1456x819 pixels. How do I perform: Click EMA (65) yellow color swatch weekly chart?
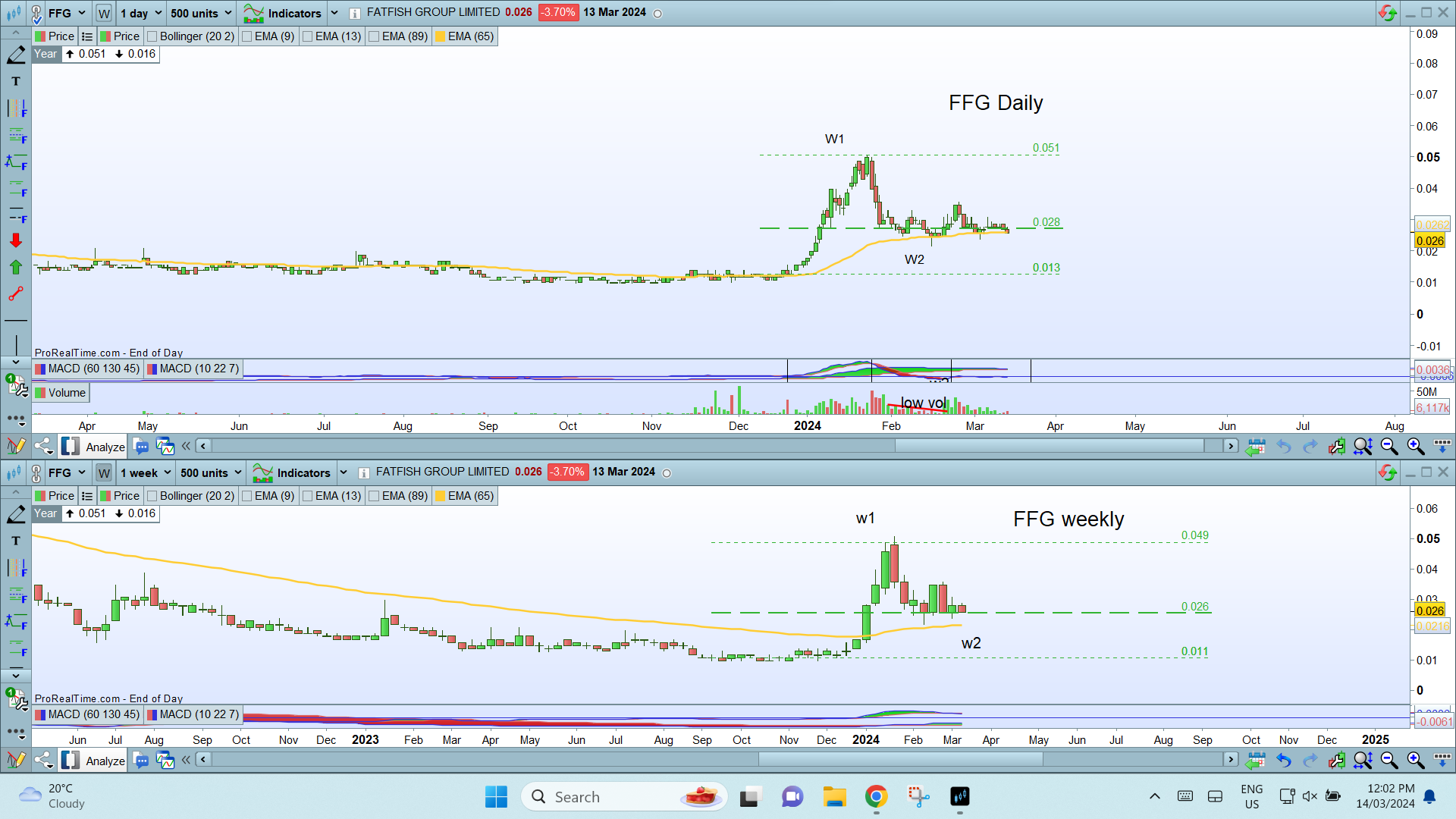(x=441, y=496)
